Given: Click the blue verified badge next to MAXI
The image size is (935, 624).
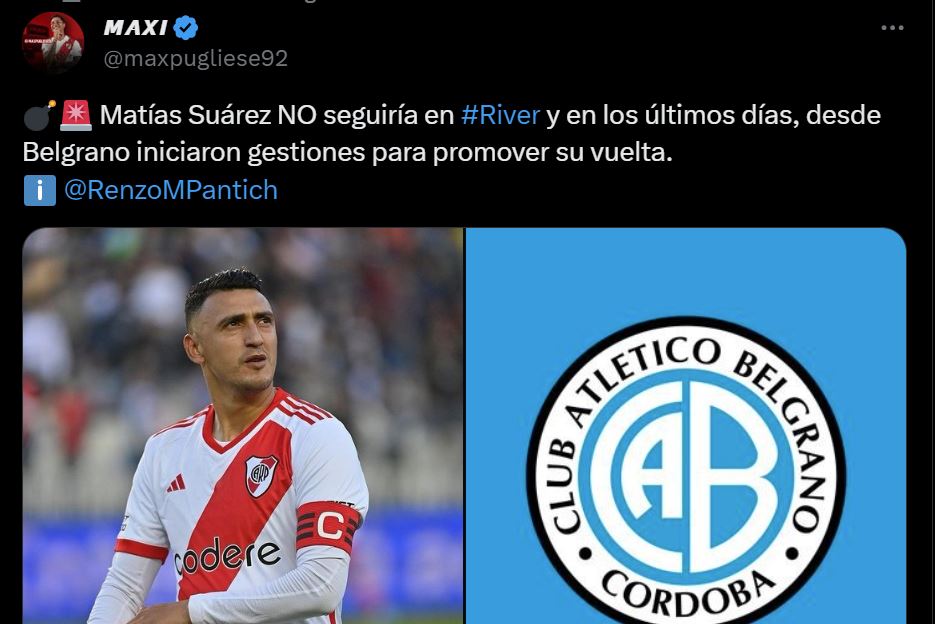Looking at the screenshot, I should [186, 28].
